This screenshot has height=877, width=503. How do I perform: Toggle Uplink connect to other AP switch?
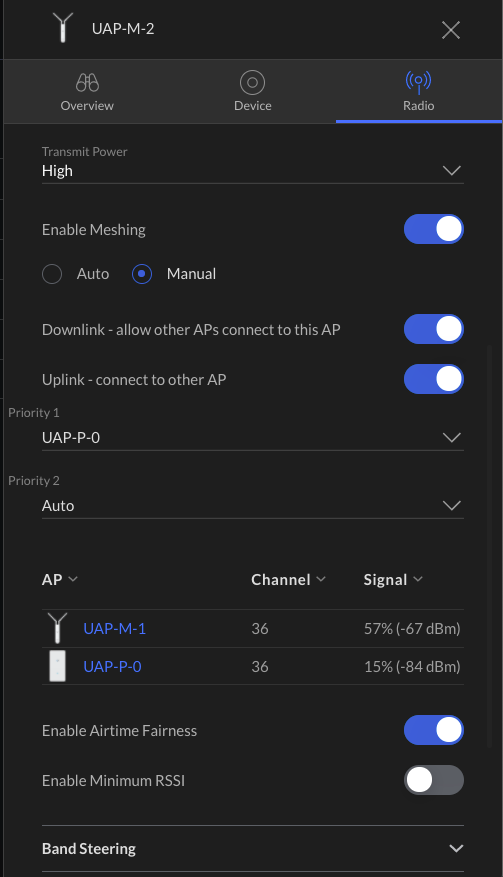click(x=434, y=379)
